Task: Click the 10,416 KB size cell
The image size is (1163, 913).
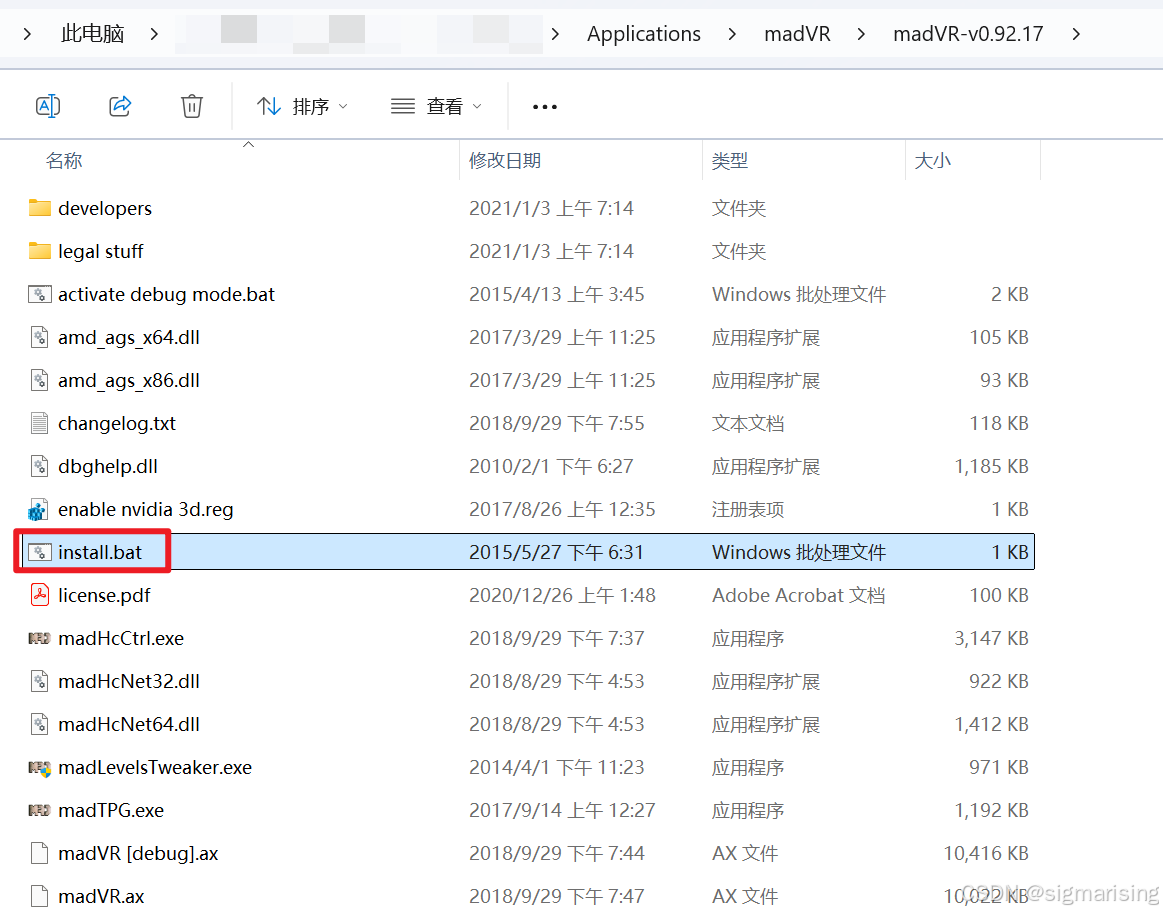Action: pos(986,854)
